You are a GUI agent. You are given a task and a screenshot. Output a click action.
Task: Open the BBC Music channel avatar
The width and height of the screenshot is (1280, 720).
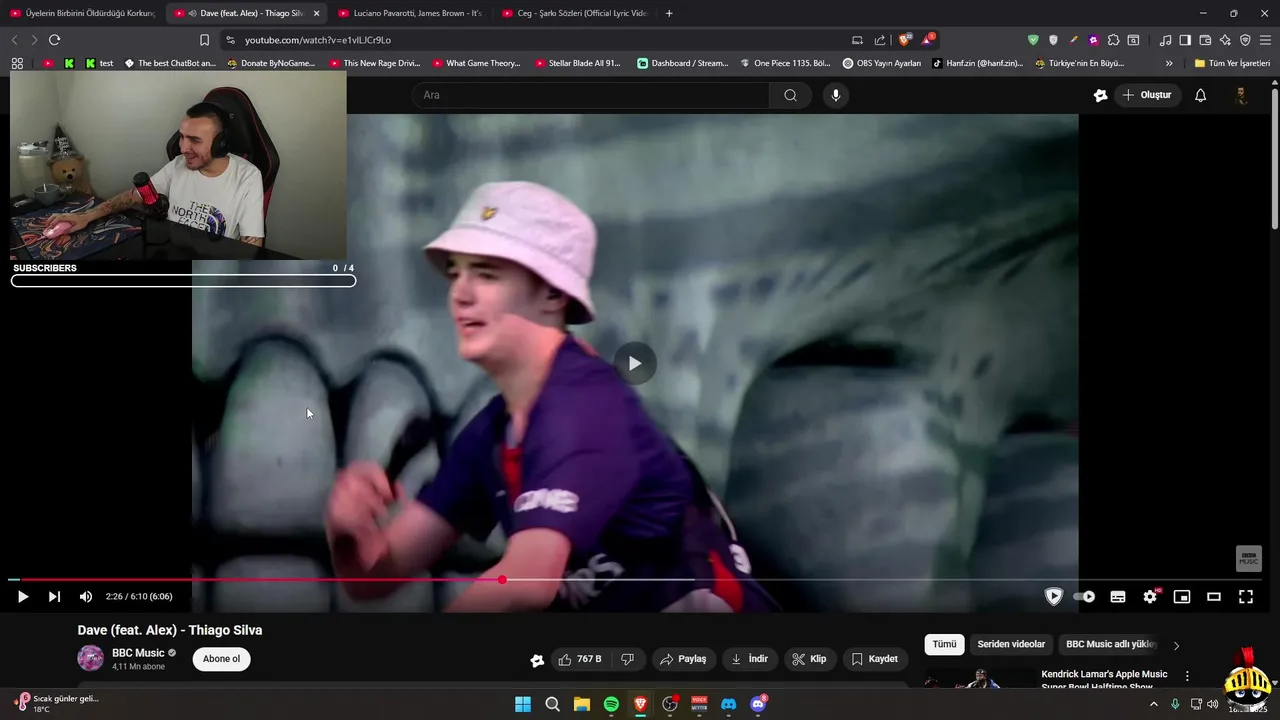coord(91,658)
